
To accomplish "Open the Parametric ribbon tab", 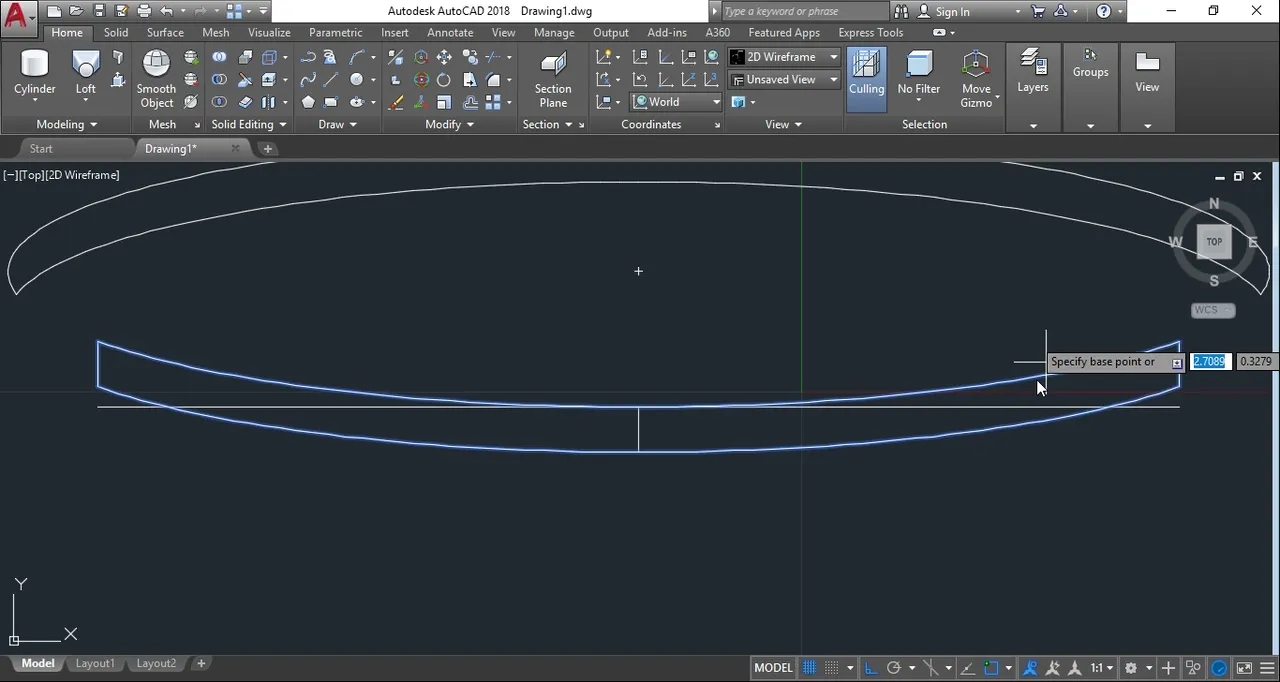I will (335, 32).
